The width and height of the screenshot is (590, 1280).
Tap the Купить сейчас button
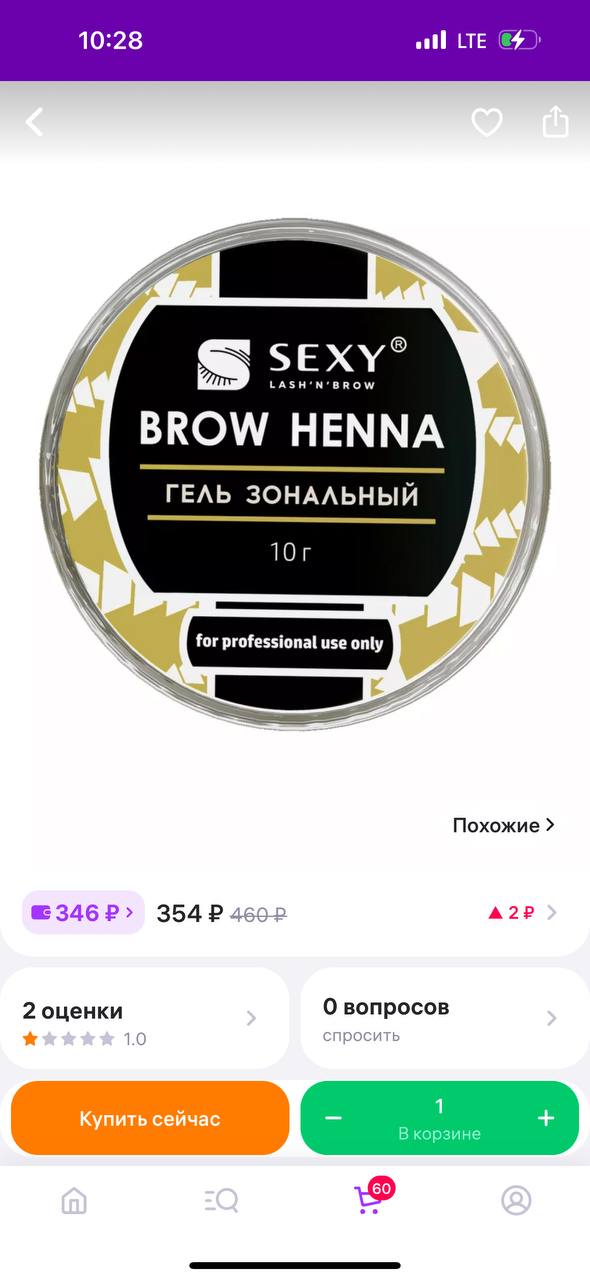click(x=150, y=1118)
